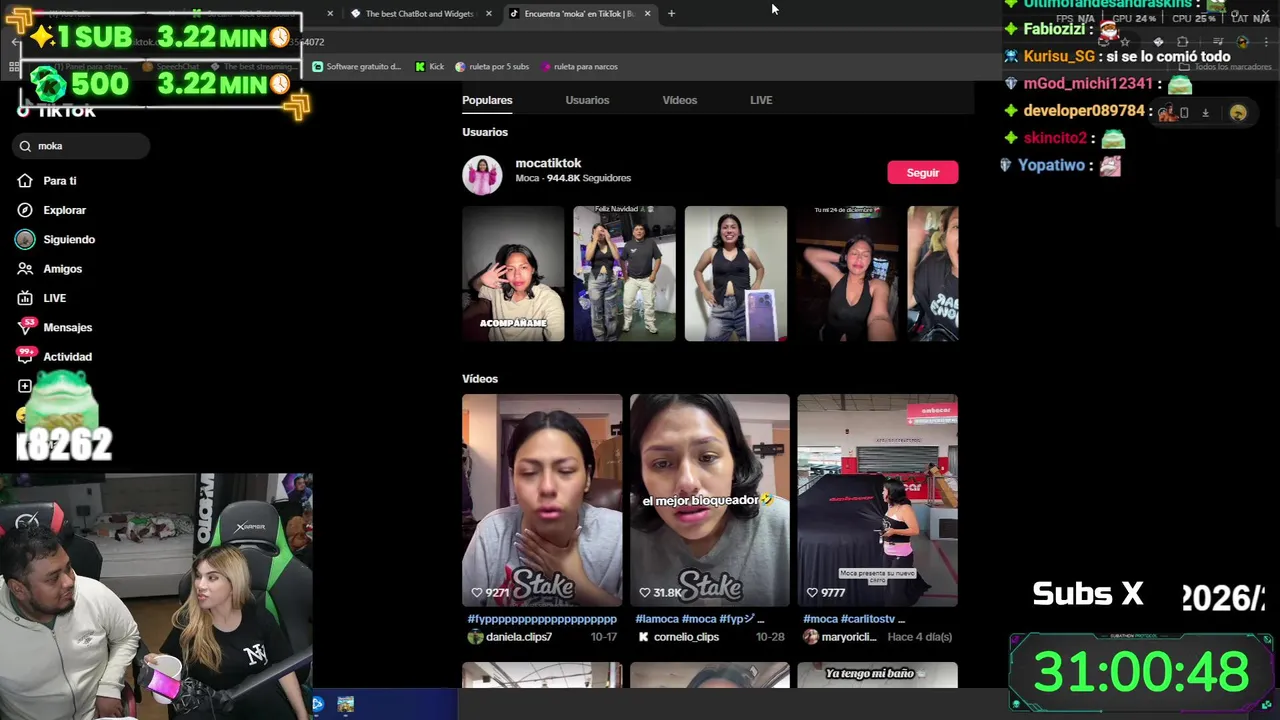The image size is (1280, 720).
Task: Click the Siguiendo avatar icon in sidebar
Action: click(x=25, y=239)
